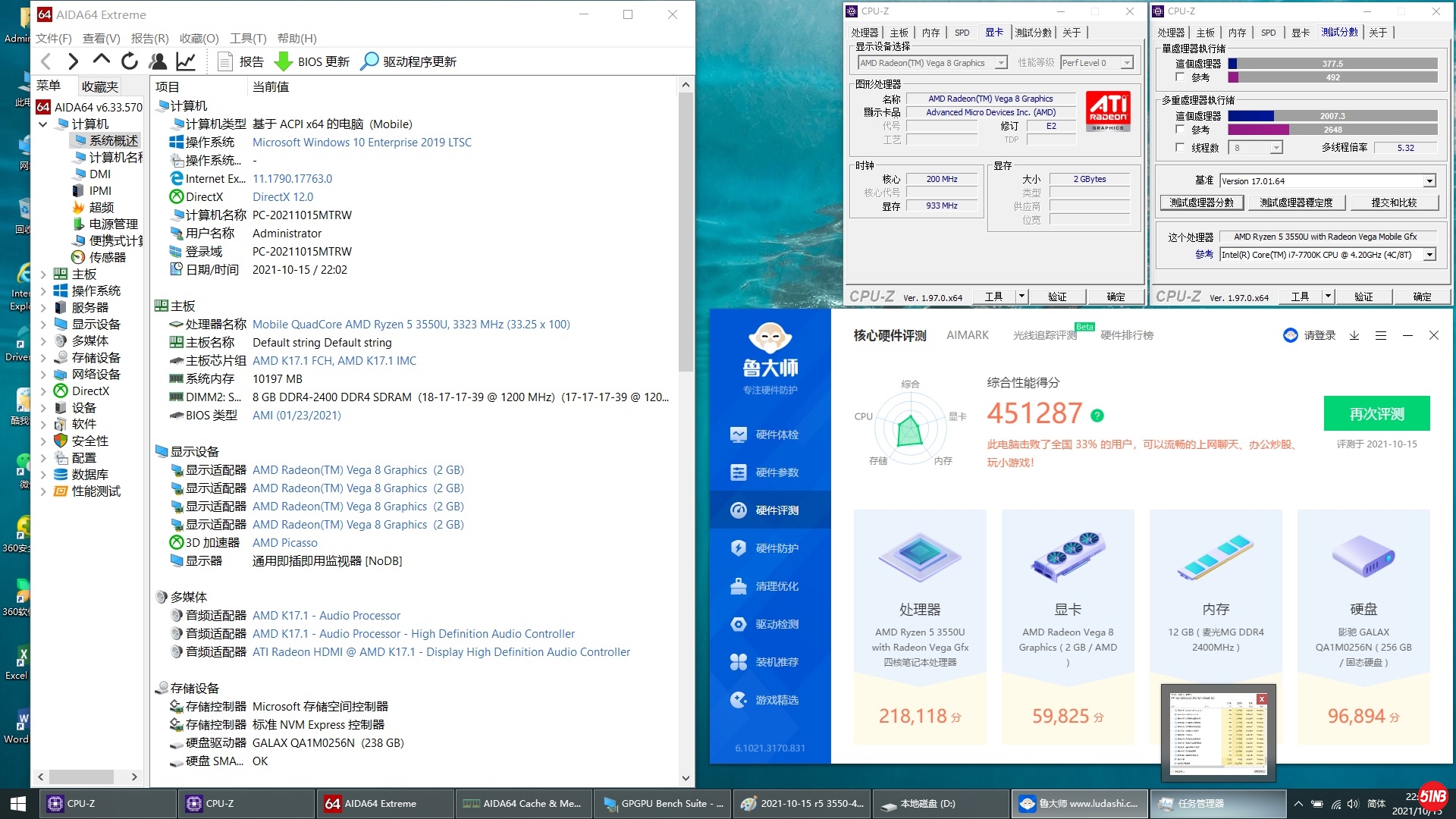Click this processor single thread score bar
The width and height of the screenshot is (1456, 819).
[x=1332, y=64]
